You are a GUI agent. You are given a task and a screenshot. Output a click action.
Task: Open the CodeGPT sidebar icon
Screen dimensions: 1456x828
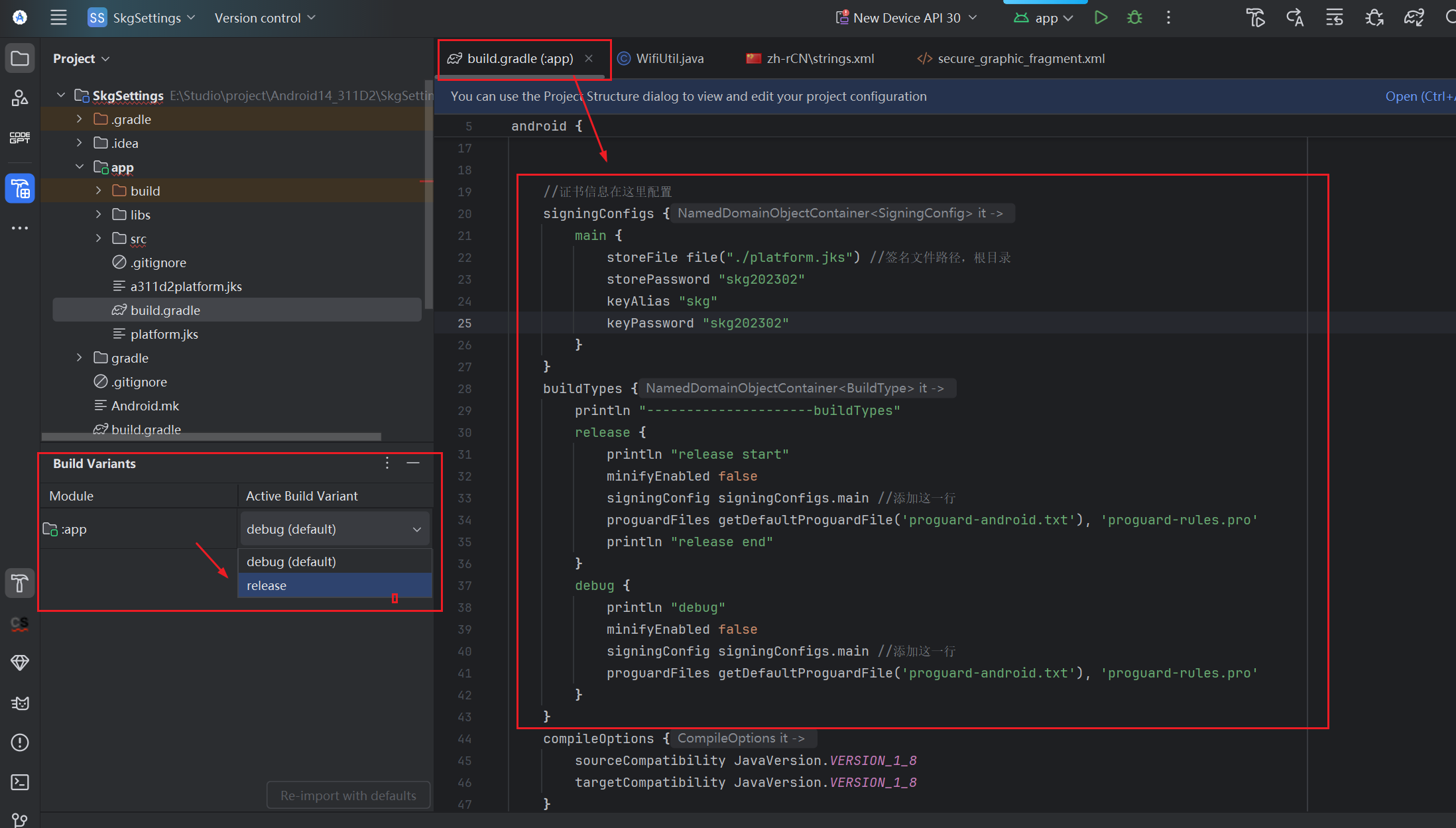coord(20,137)
